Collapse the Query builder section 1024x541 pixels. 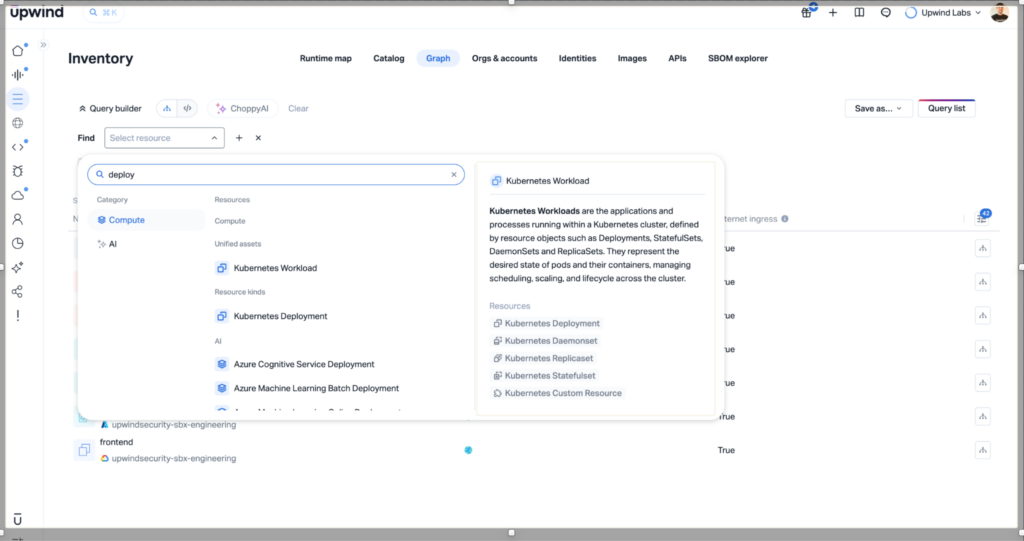[110, 108]
